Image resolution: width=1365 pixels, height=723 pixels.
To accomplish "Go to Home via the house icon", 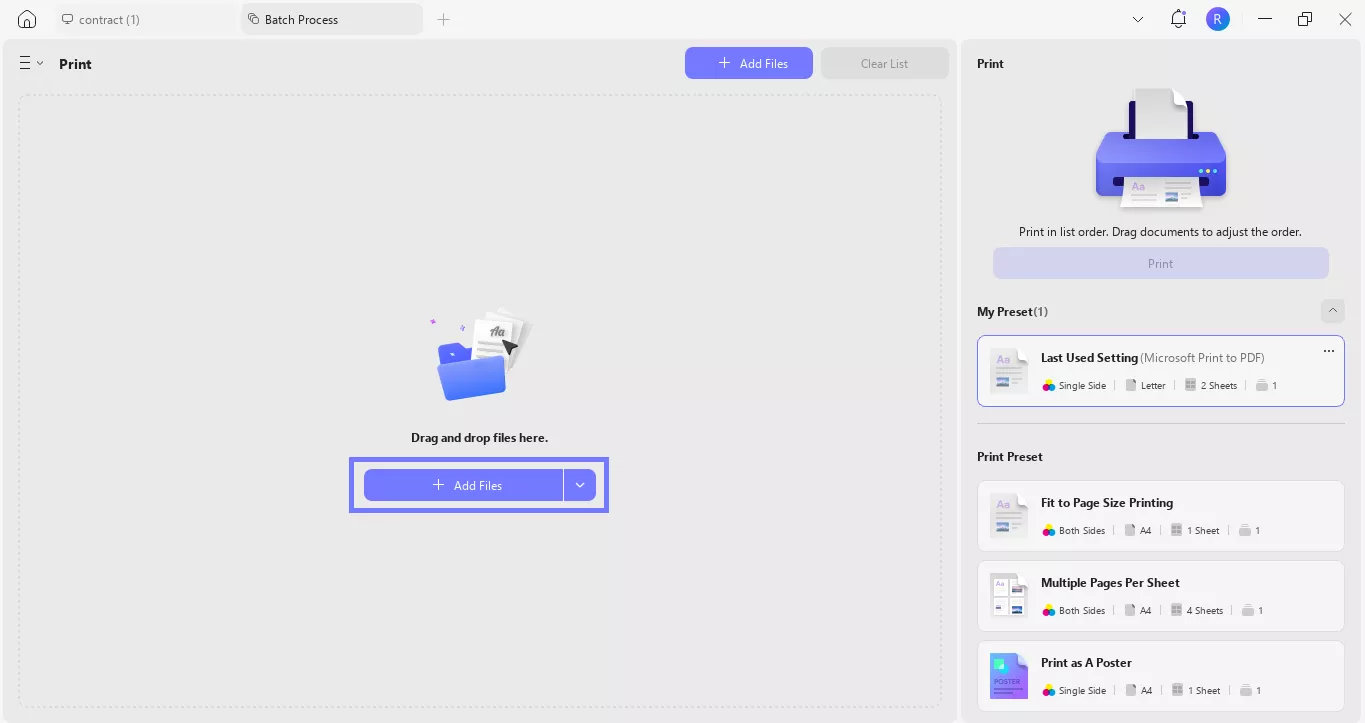I will click(27, 19).
